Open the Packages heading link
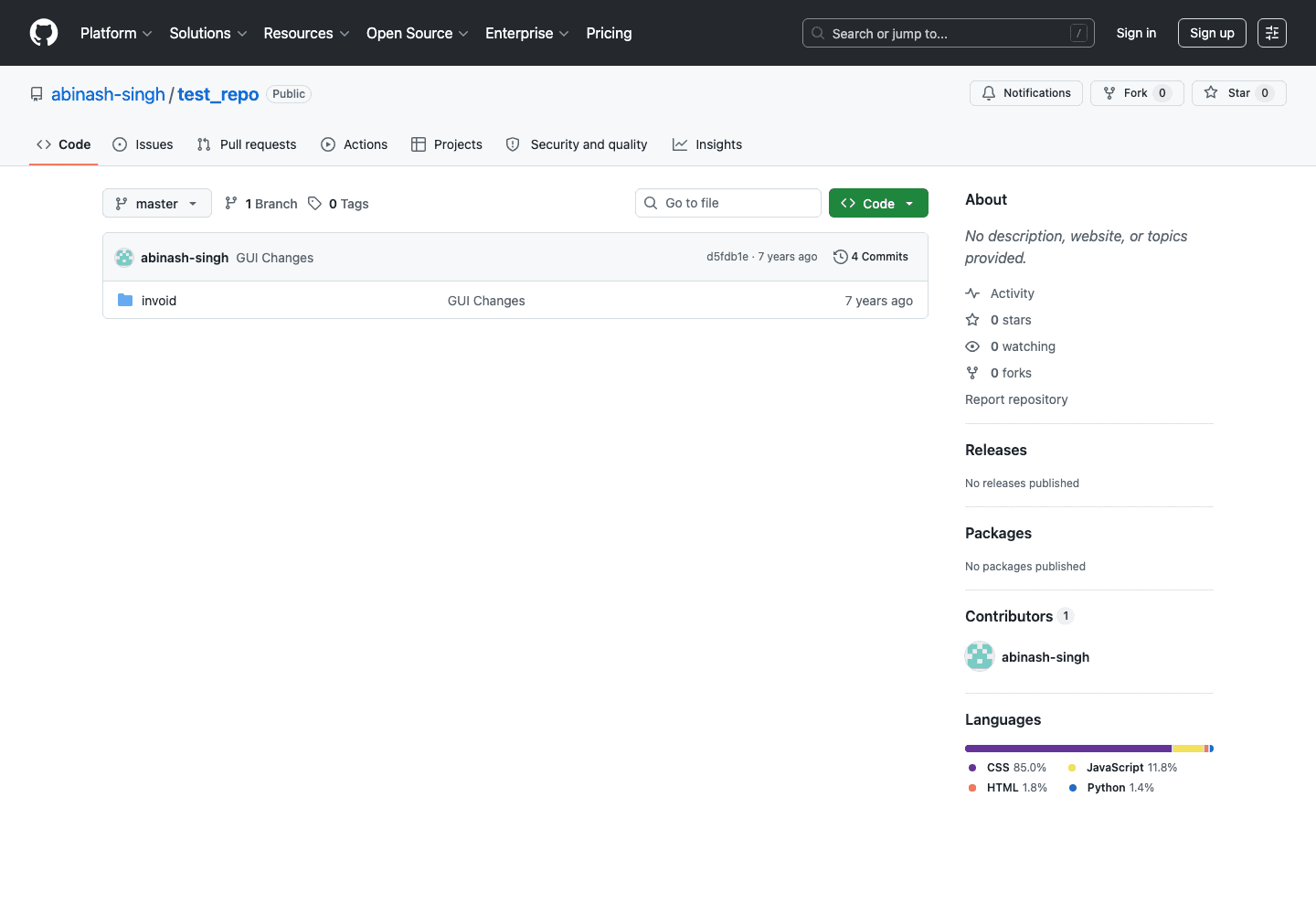Viewport: 1316px width, 914px height. [998, 533]
